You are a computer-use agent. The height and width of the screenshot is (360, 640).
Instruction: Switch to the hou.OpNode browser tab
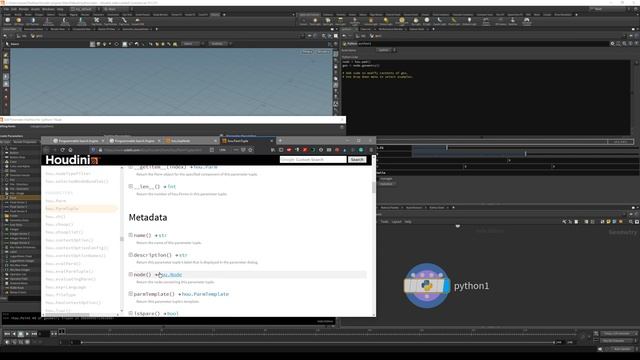tap(191, 141)
